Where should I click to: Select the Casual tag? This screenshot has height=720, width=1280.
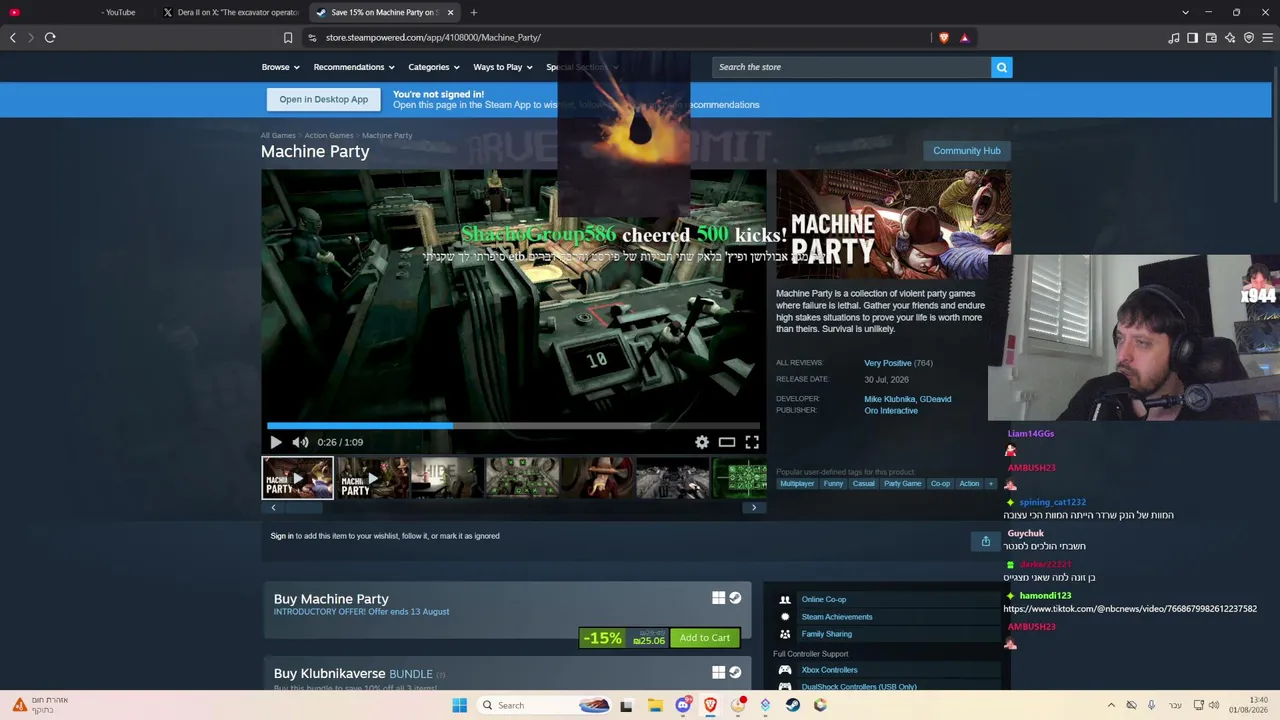[x=864, y=484]
